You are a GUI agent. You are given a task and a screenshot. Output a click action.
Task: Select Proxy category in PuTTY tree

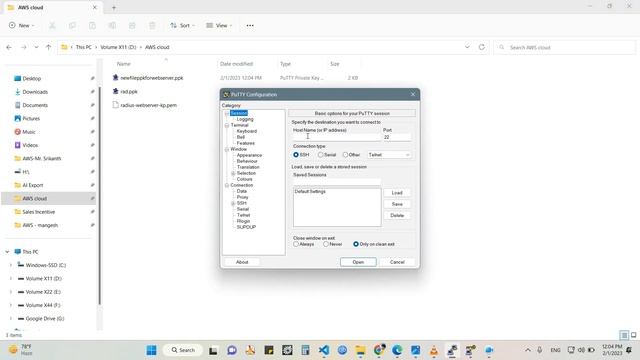(242, 197)
